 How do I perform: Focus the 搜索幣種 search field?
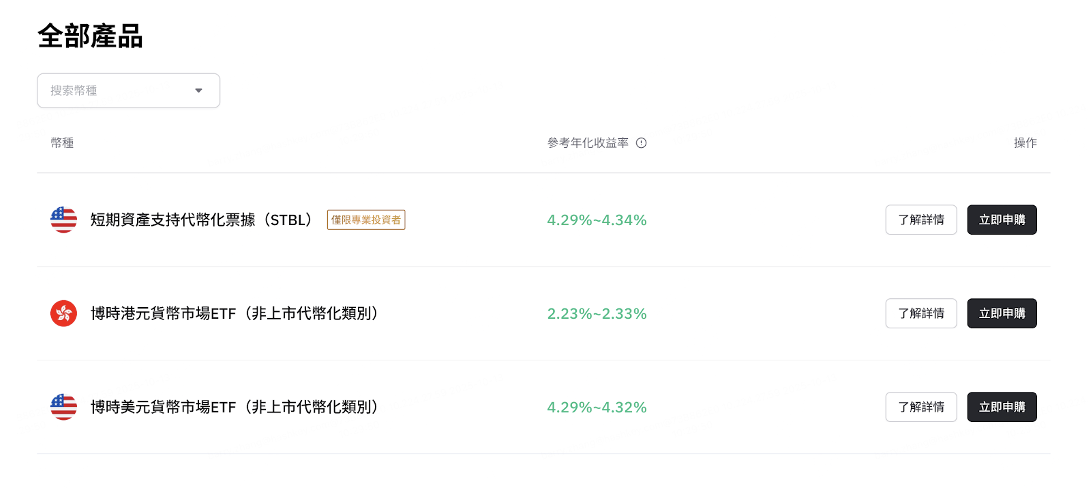pos(115,91)
